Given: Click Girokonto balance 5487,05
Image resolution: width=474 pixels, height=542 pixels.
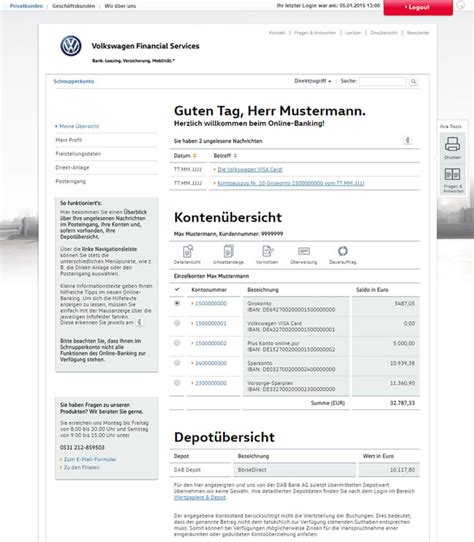Looking at the screenshot, I should [405, 303].
